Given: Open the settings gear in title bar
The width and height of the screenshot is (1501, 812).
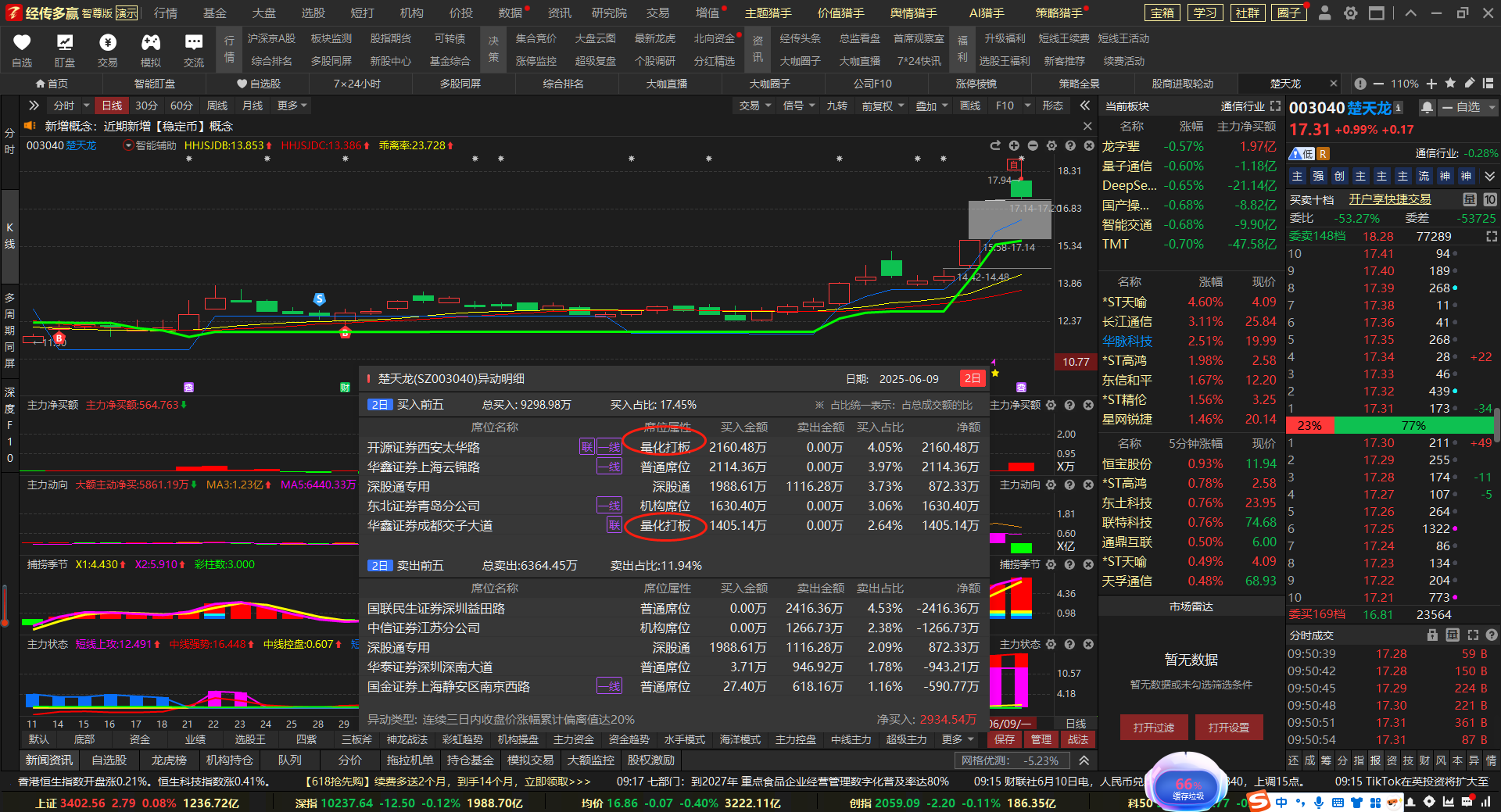Looking at the screenshot, I should 1350,13.
